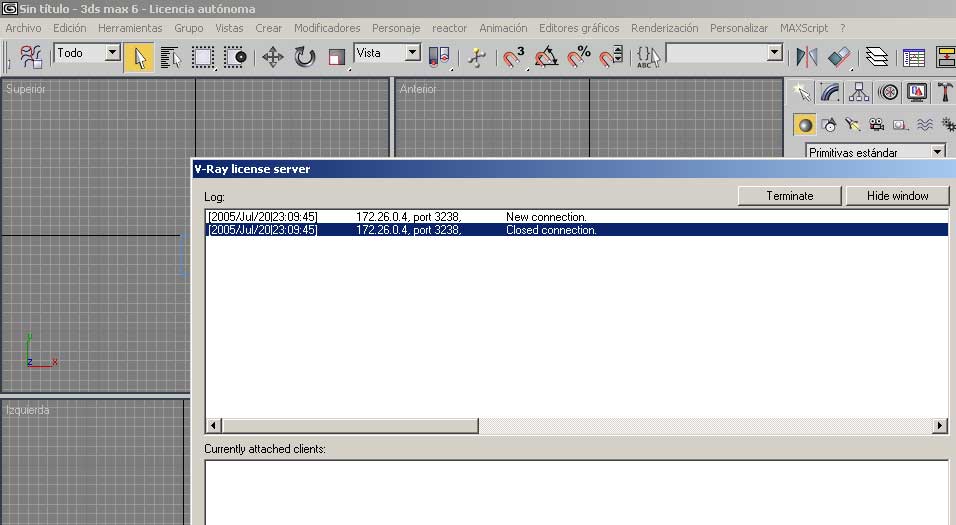Open the Vistas menu
Viewport: 956px width, 525px height.
click(x=229, y=28)
